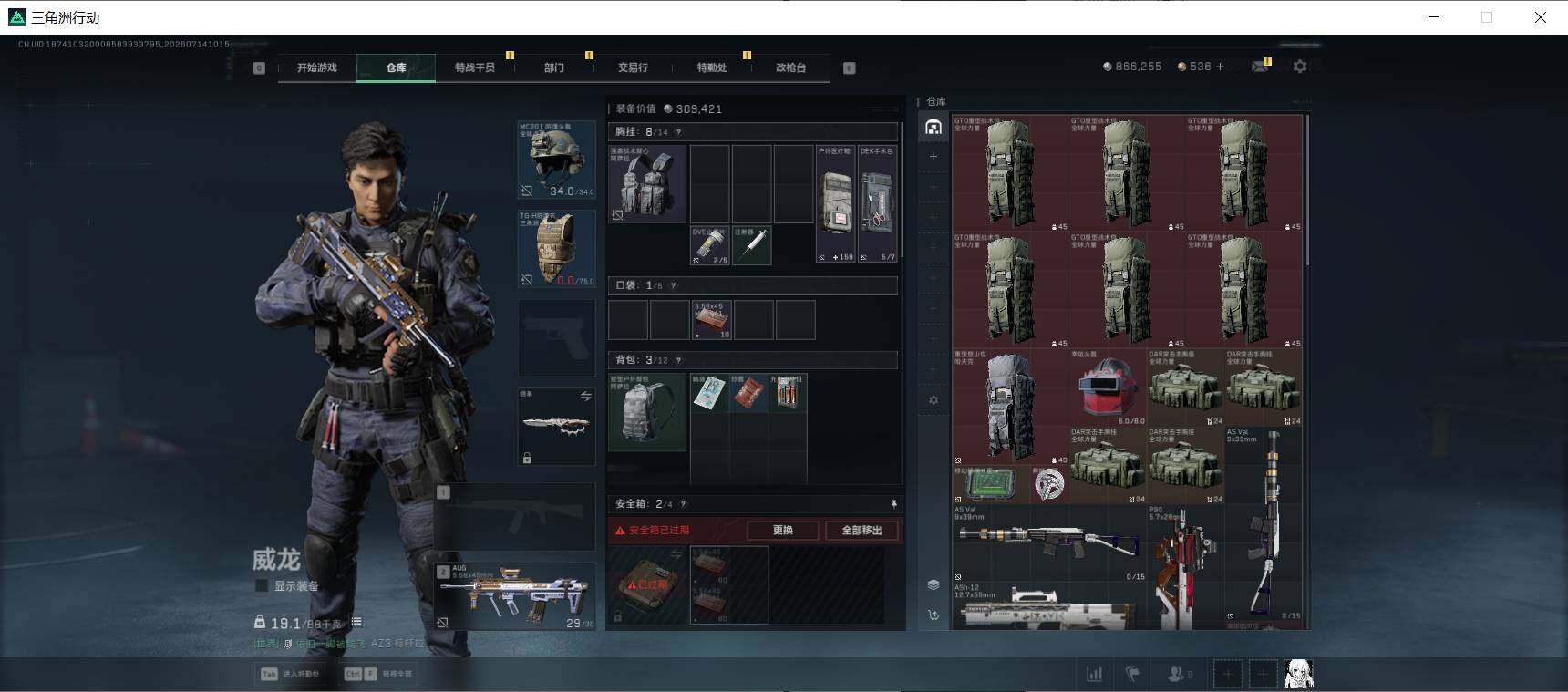Select the empty pistol slot
Viewport: 1568px width, 692px height.
click(x=557, y=337)
